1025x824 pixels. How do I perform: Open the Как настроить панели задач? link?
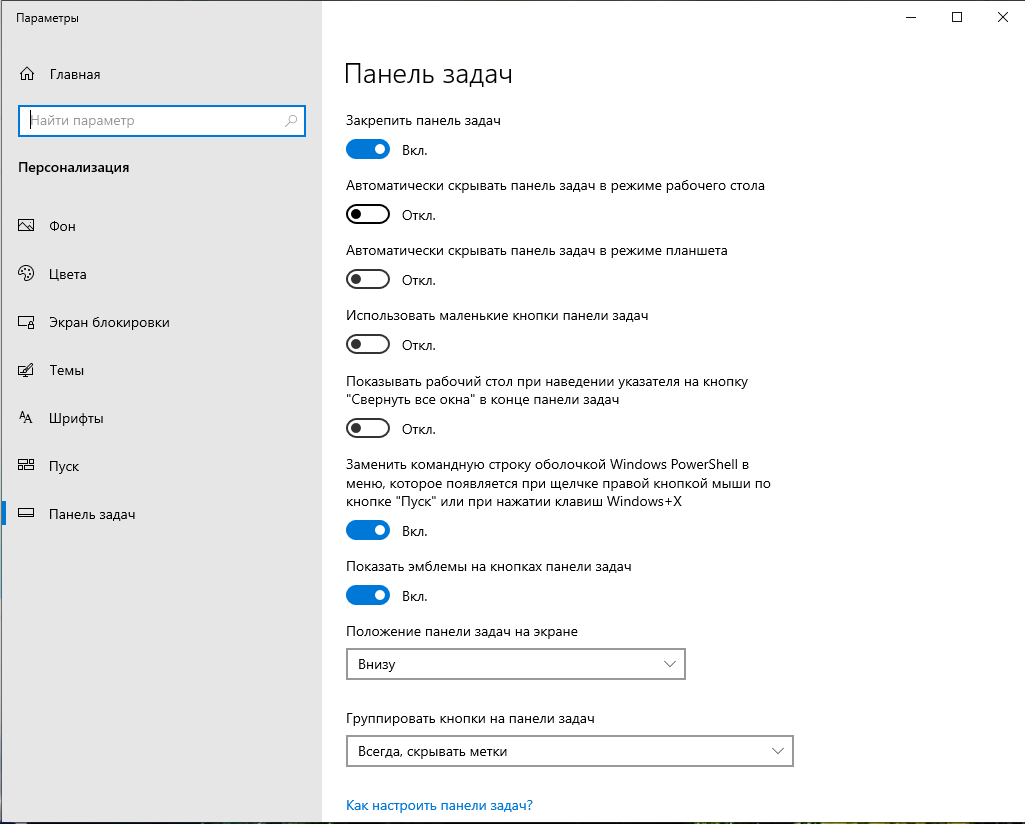point(439,805)
